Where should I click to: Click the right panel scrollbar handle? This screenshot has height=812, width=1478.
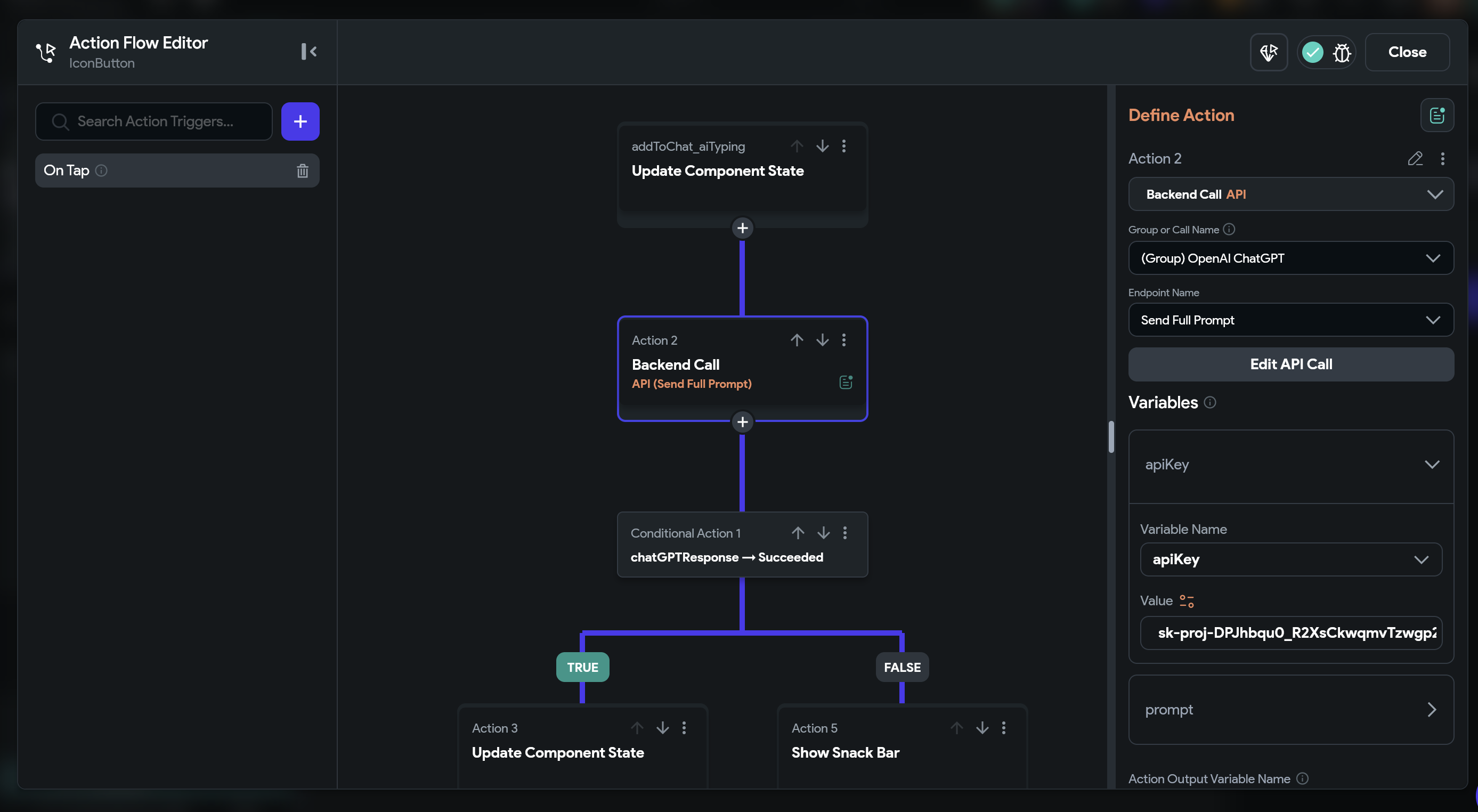1111,437
